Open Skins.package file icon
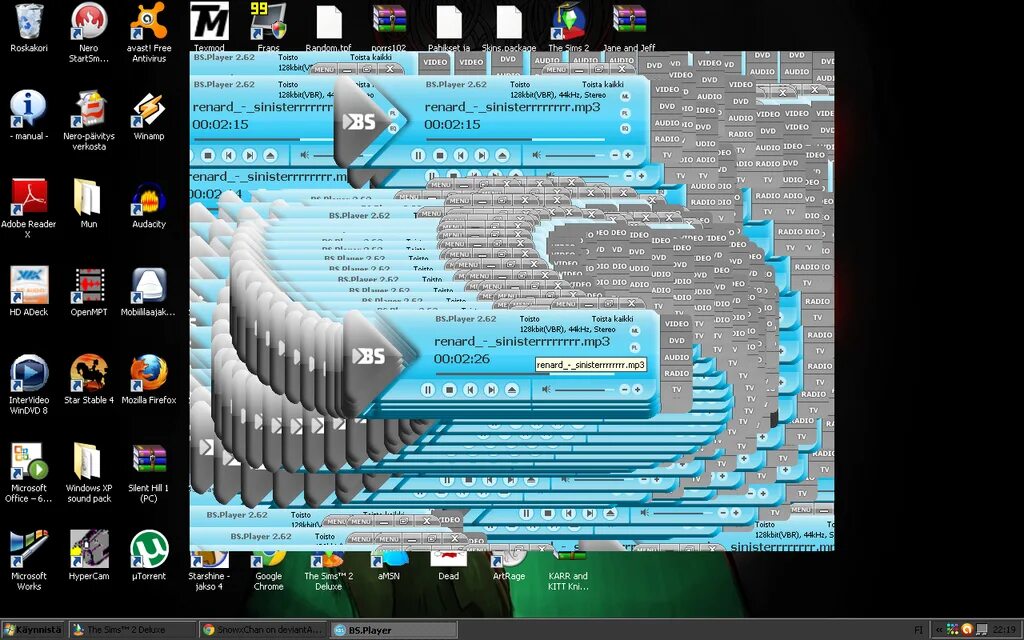1024x640 pixels. [509, 28]
